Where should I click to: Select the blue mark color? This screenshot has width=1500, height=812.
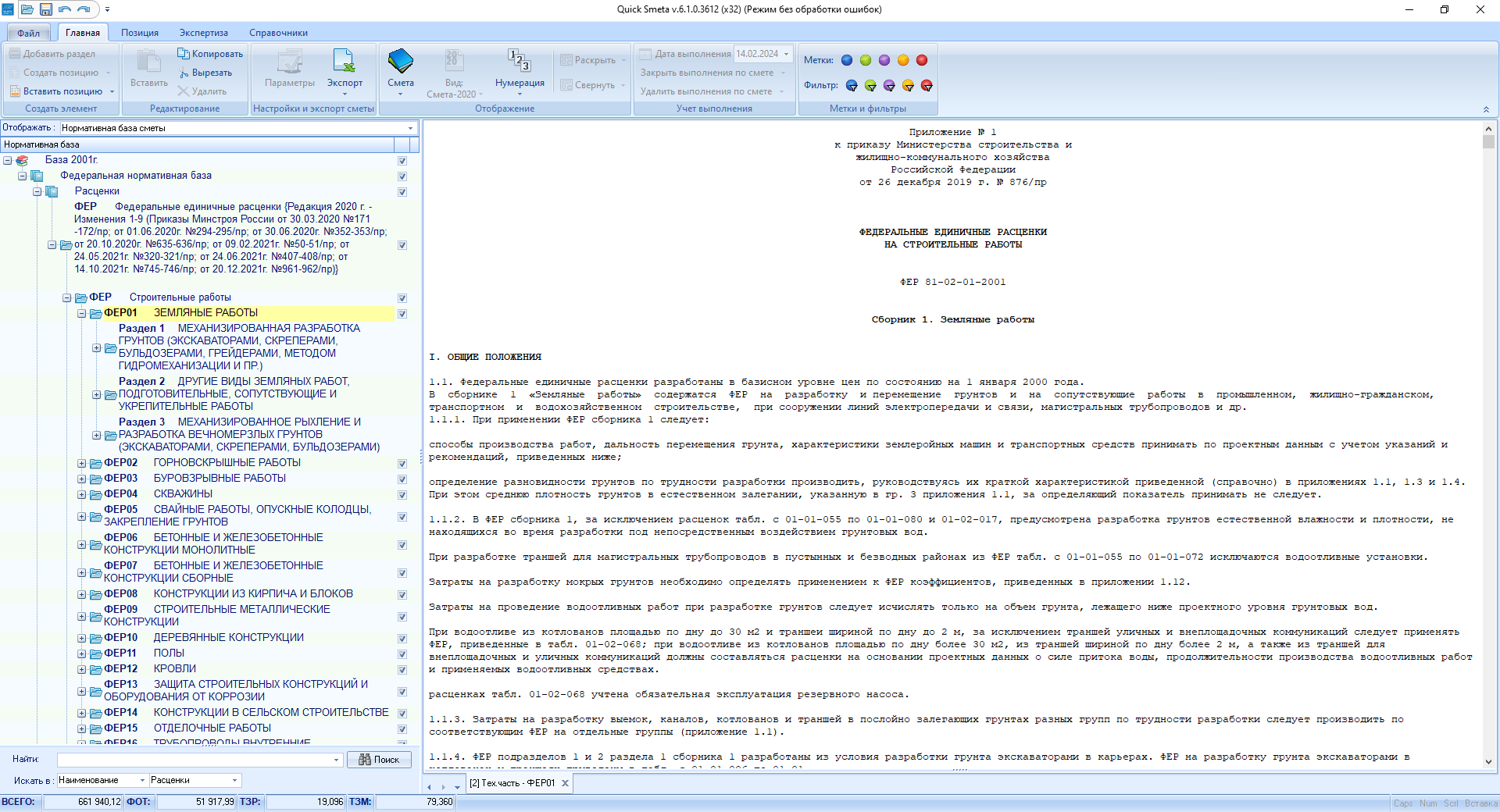click(847, 60)
